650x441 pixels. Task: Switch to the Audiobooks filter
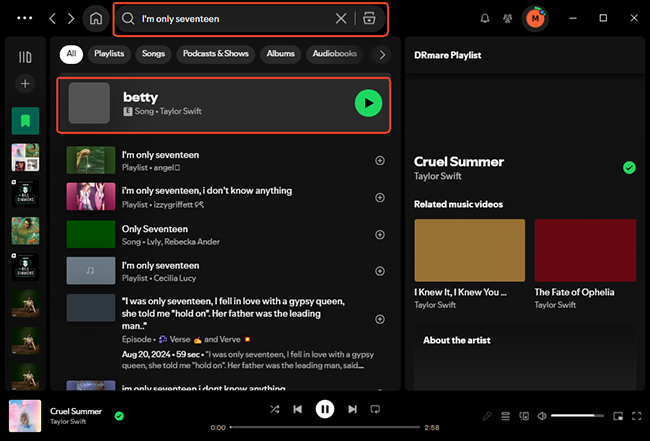[x=335, y=54]
